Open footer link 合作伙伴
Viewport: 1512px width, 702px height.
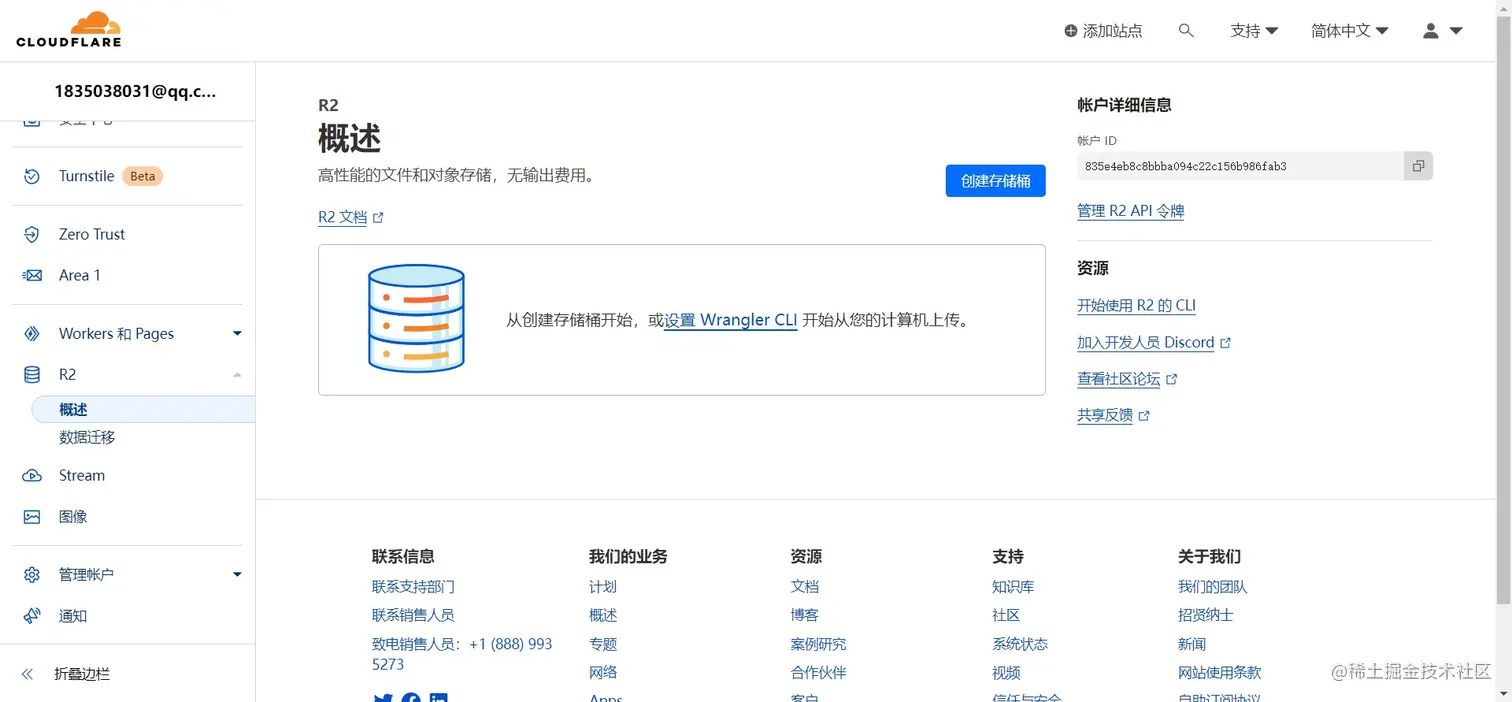point(818,673)
